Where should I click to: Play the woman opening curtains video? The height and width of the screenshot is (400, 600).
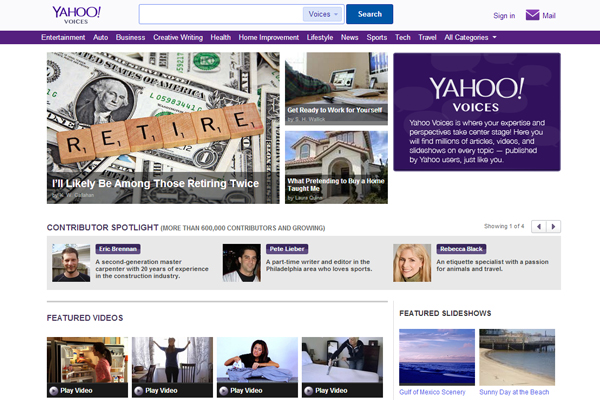pyautogui.click(x=173, y=367)
